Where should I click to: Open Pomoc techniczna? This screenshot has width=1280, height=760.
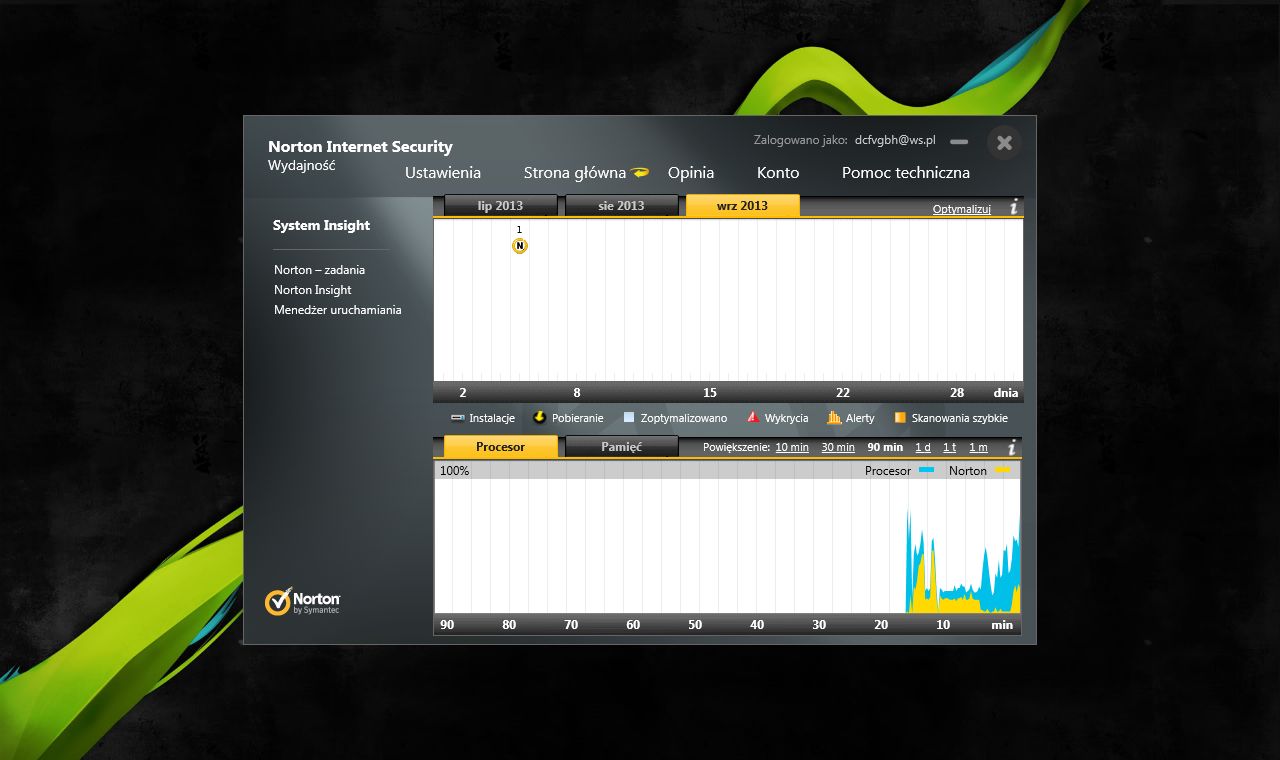906,172
